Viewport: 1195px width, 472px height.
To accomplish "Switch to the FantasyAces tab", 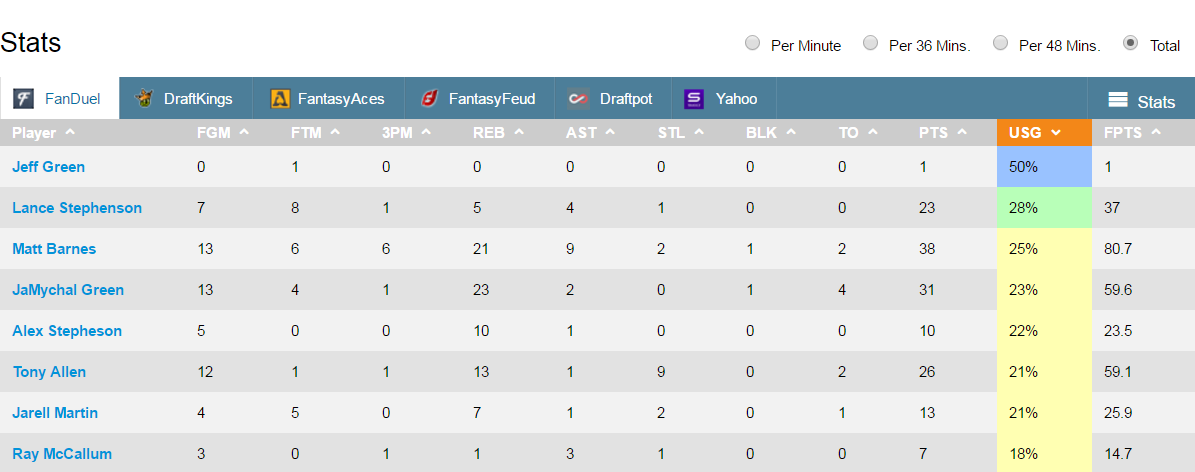I will coord(329,98).
